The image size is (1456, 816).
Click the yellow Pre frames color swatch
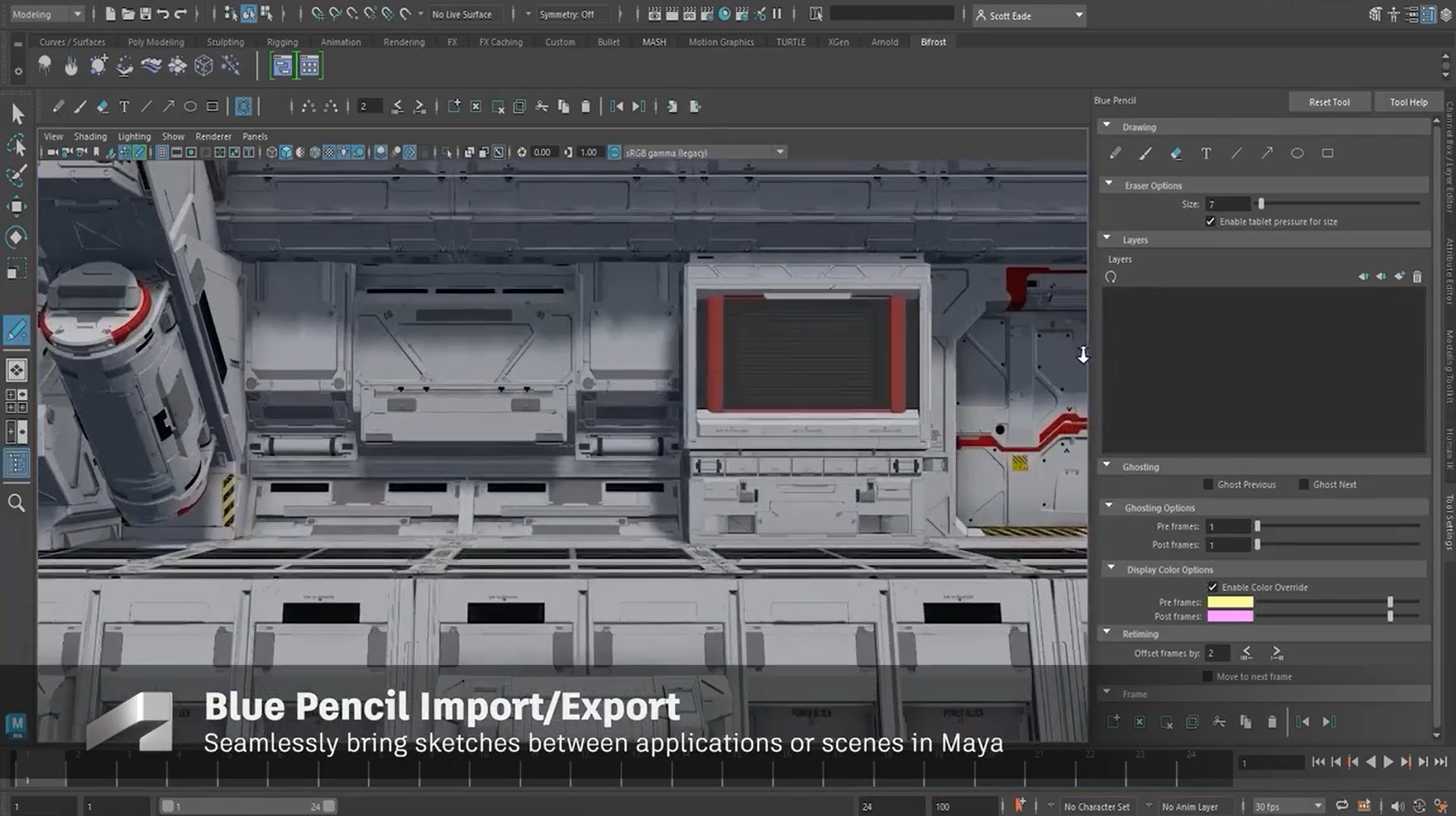[1229, 601]
